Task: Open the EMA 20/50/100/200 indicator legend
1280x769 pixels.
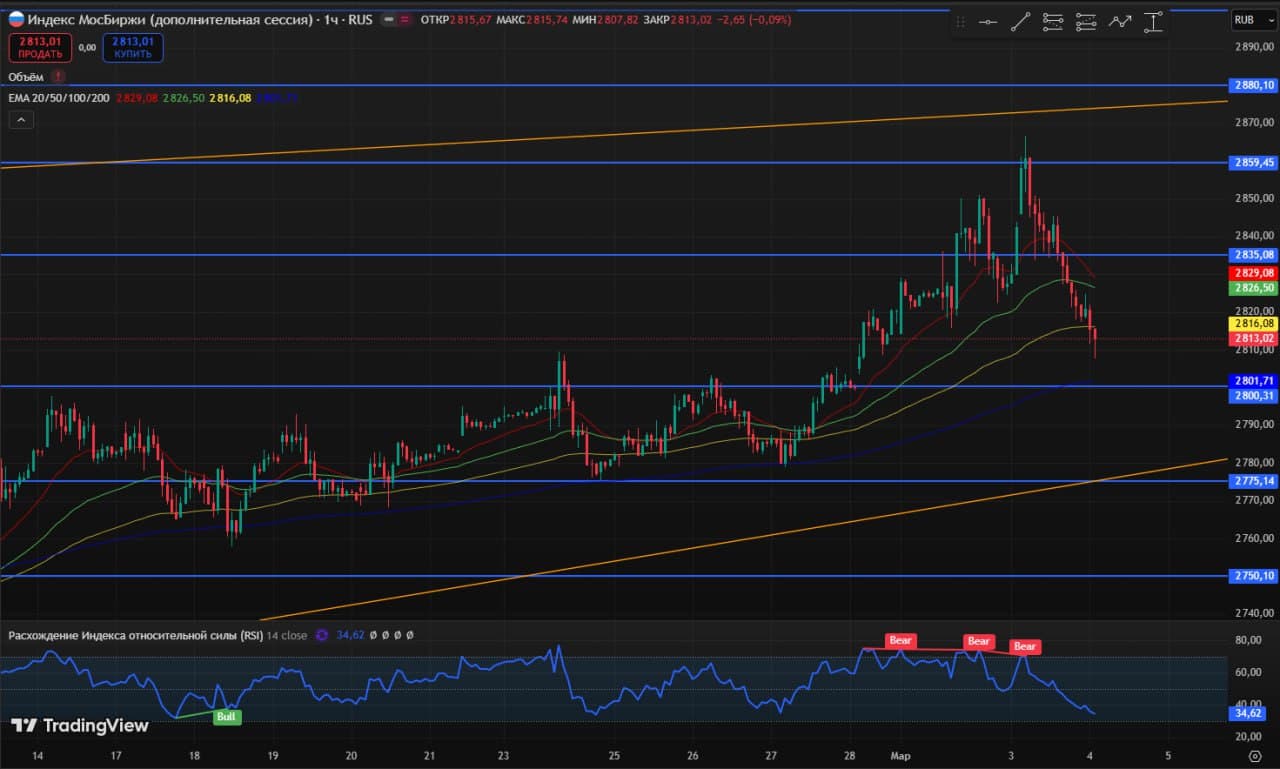Action: (x=58, y=98)
